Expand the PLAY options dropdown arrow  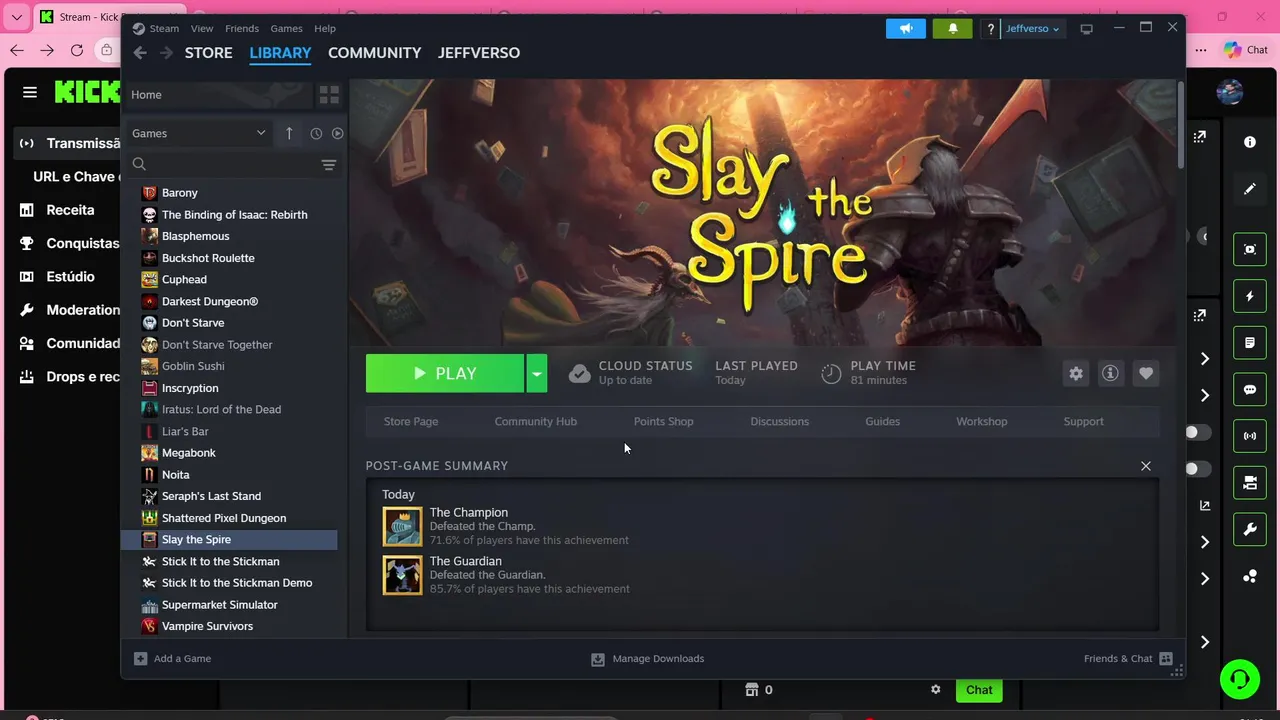click(537, 373)
